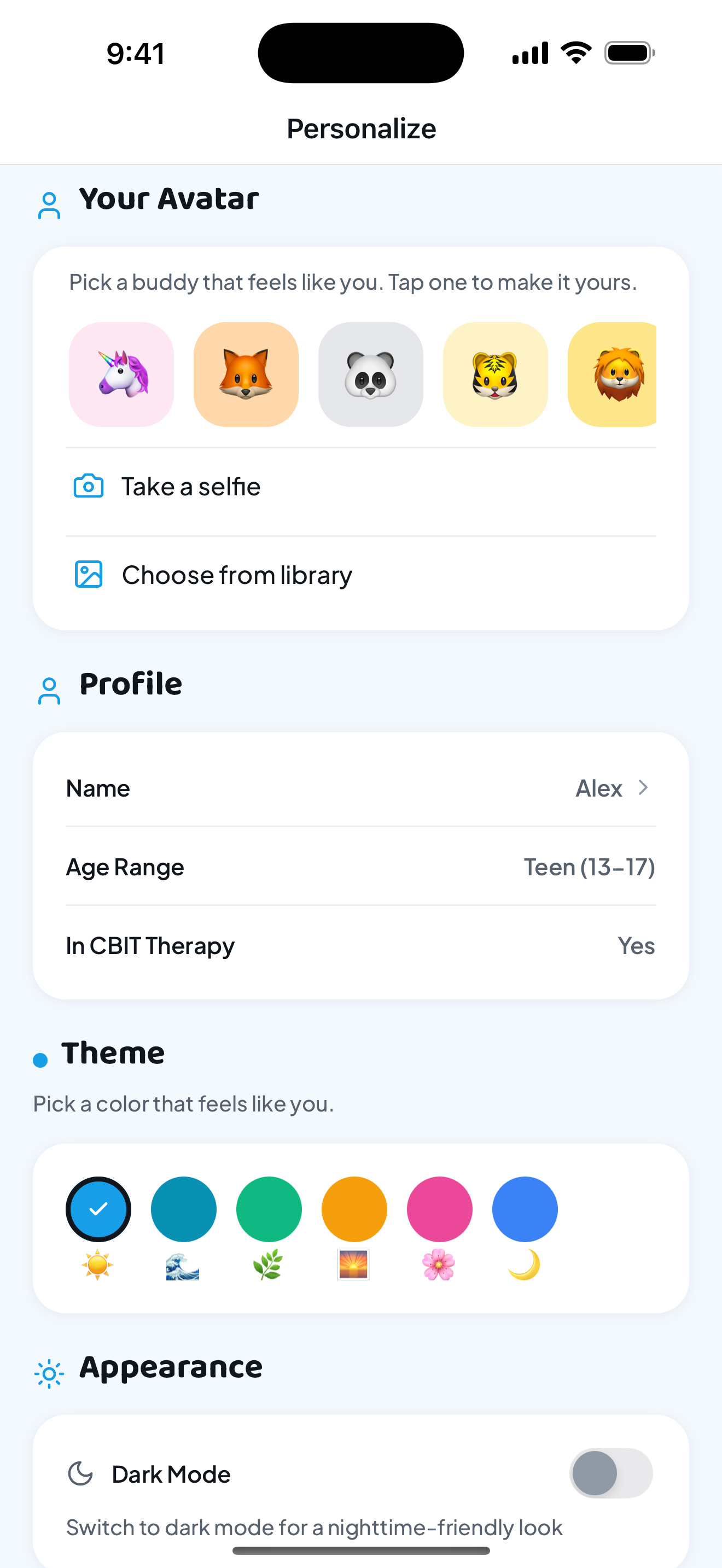
Task: Choose the pink blossom theme circle
Action: pos(440,1209)
